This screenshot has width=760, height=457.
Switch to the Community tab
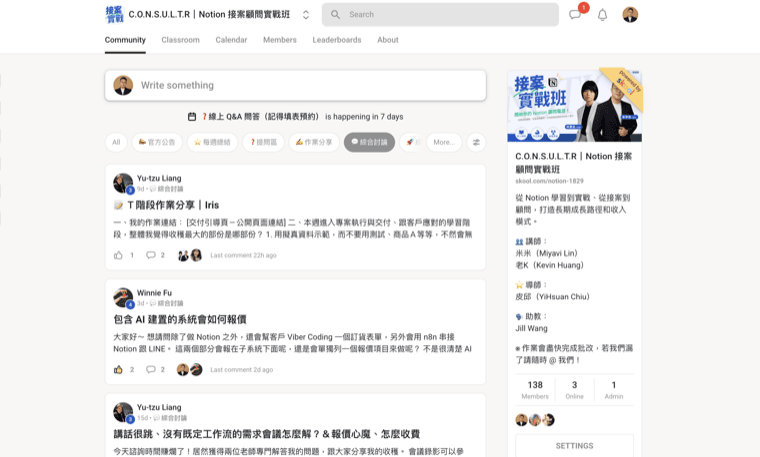click(125, 40)
